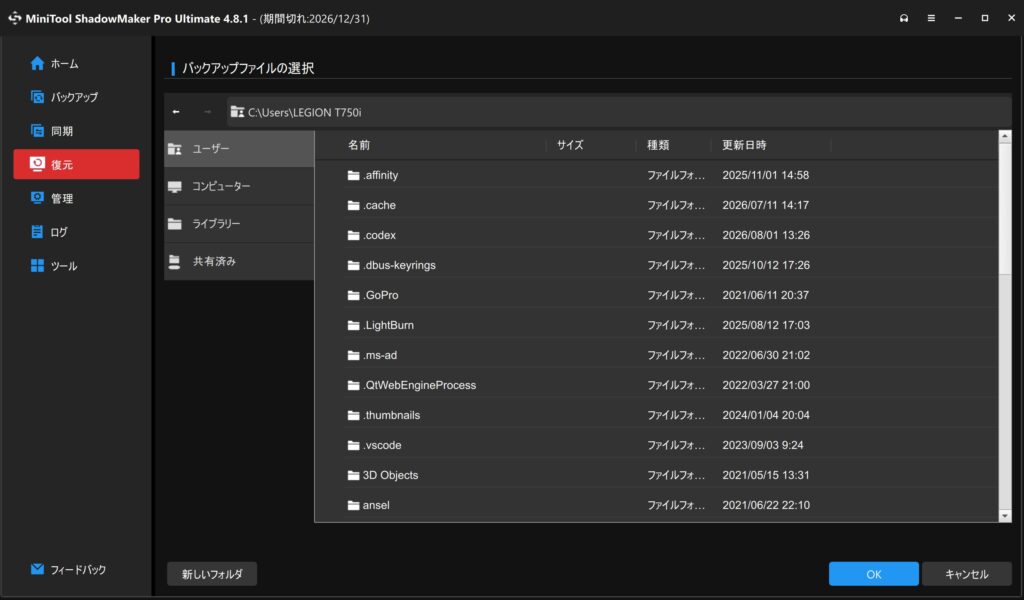Select the date 2025/11/01 14:58
The image size is (1024, 600).
[x=765, y=175]
